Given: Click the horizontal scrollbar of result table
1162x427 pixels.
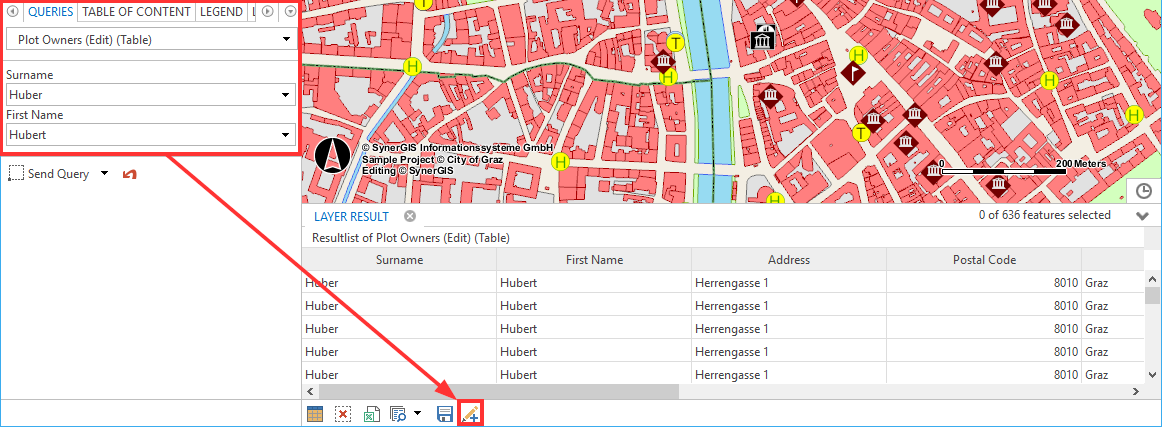Looking at the screenshot, I should 500,391.
